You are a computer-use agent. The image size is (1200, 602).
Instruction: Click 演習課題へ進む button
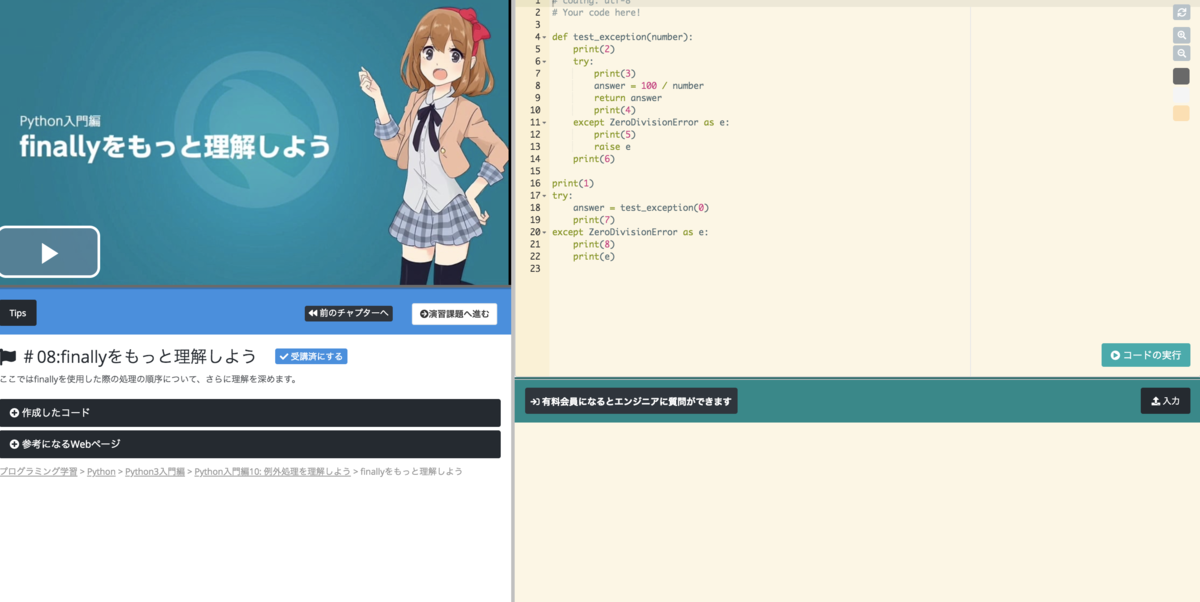pyautogui.click(x=454, y=313)
